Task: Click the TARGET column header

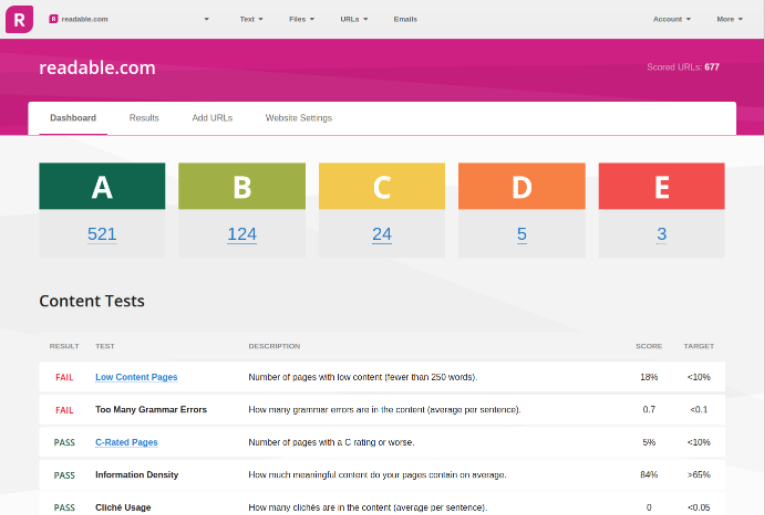Action: click(699, 346)
